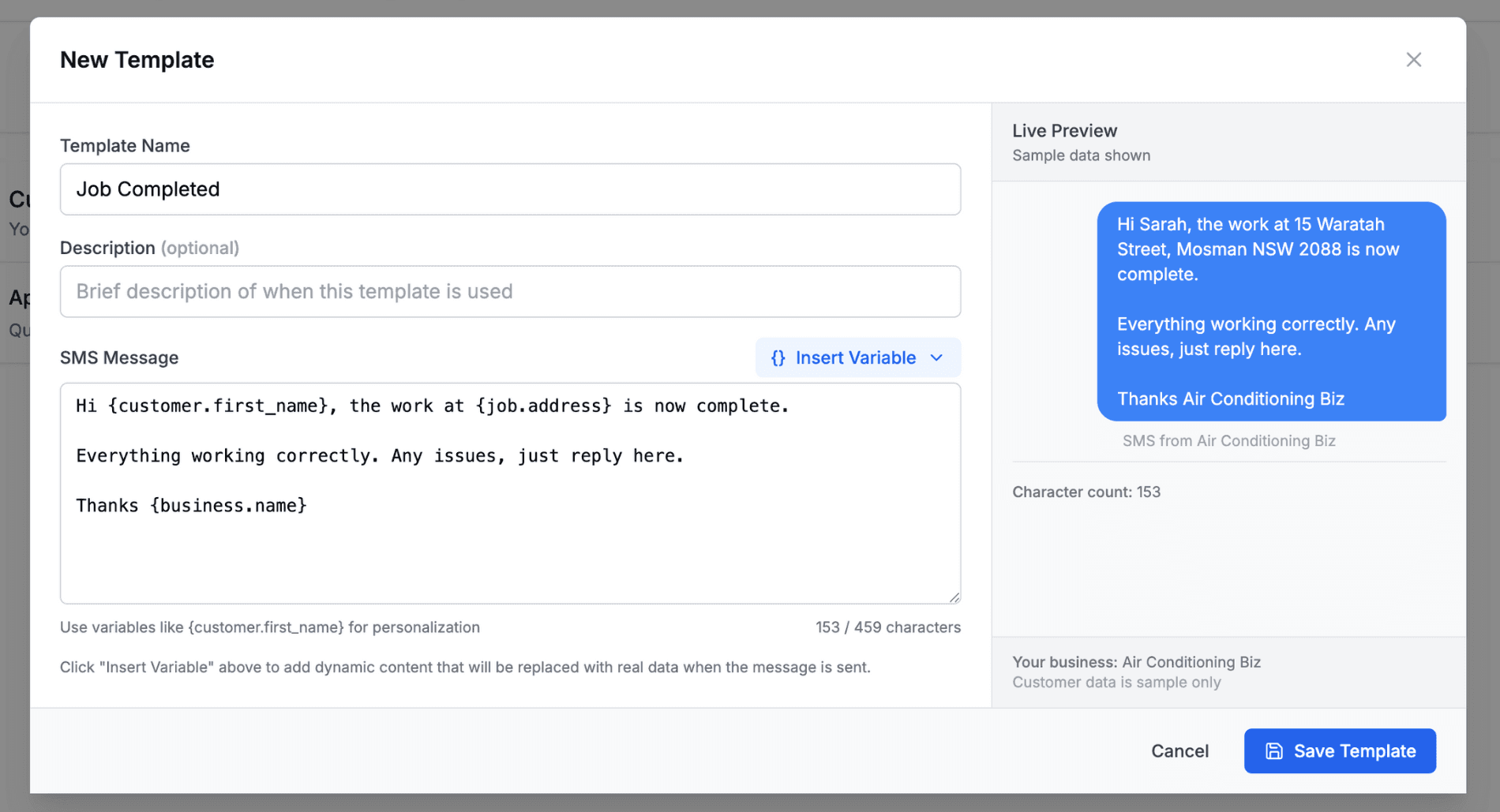Click the character count 153 / 459 label
1500x812 pixels.
coord(887,627)
